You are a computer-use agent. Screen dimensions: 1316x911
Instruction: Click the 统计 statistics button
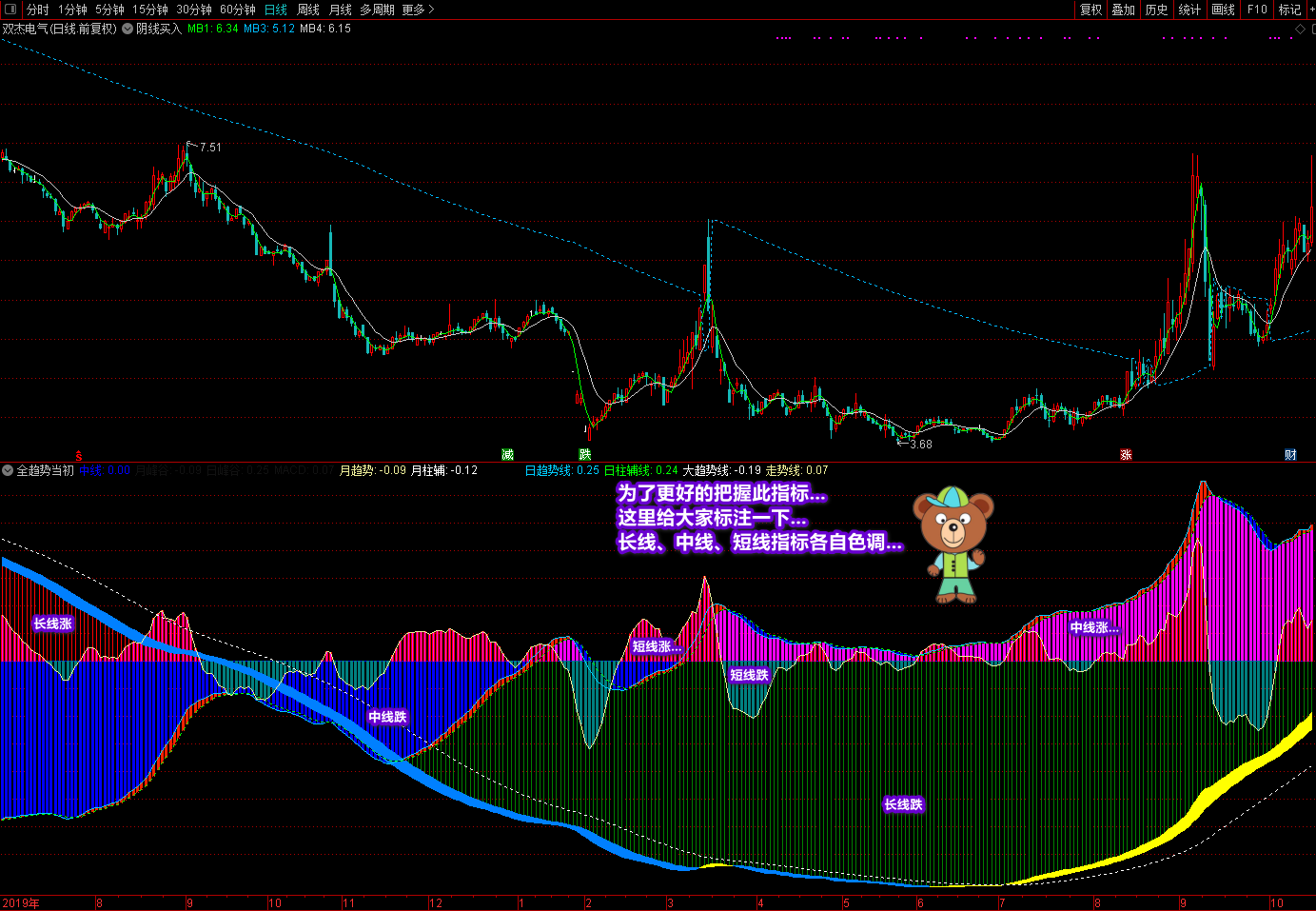1189,10
